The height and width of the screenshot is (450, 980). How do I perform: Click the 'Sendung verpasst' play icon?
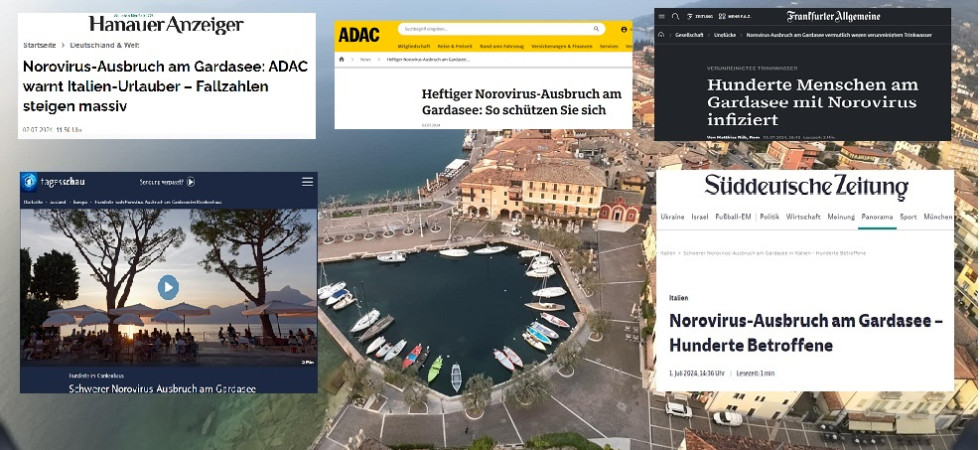point(191,182)
